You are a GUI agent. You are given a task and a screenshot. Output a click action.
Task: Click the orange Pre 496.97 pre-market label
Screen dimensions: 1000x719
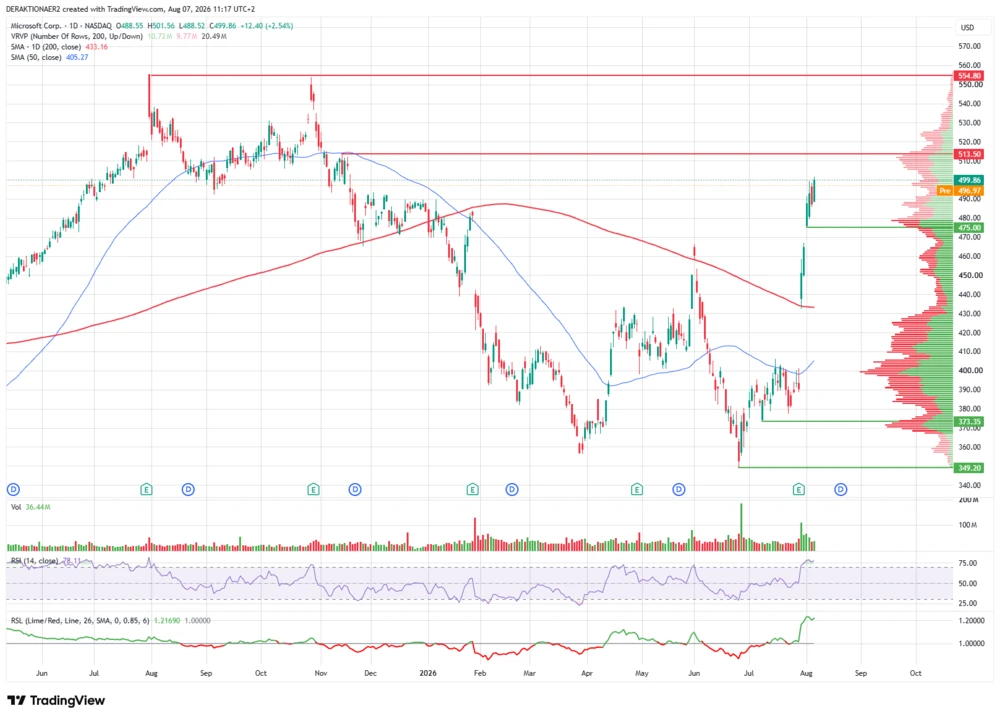click(961, 191)
